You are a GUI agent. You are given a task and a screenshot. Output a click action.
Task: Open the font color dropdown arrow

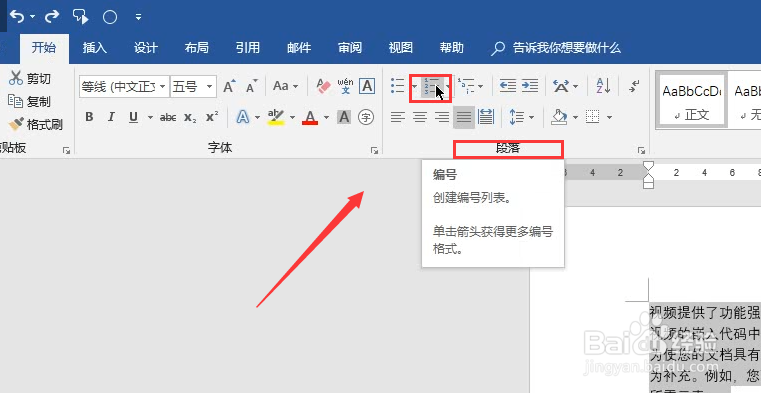coord(326,117)
